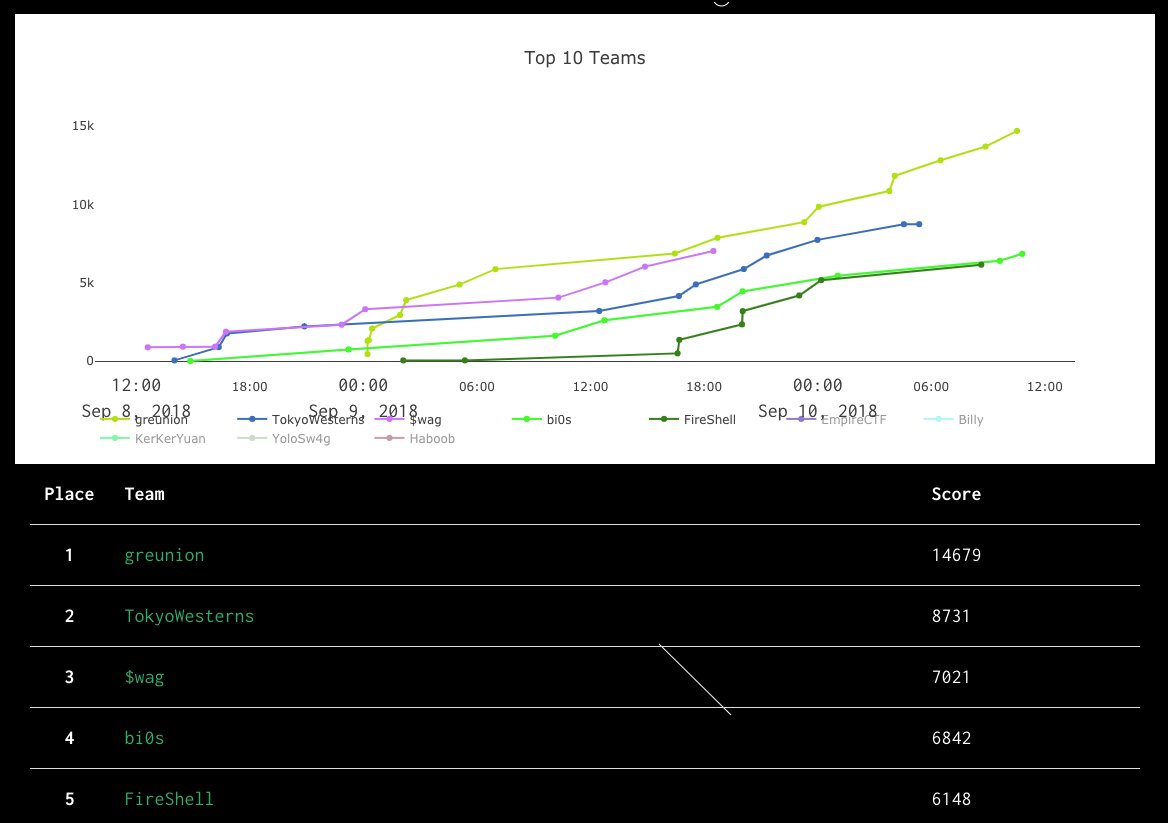Click the 10k y-axis label
The height and width of the screenshot is (823, 1168).
tap(83, 205)
